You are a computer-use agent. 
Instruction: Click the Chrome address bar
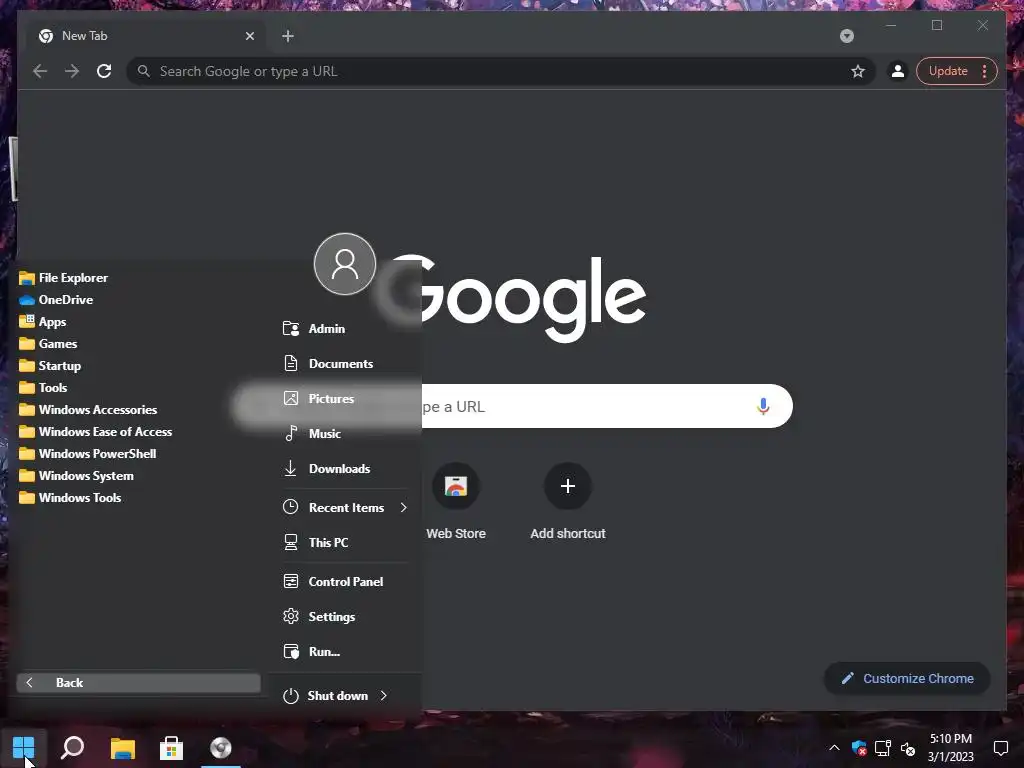pyautogui.click(x=500, y=71)
